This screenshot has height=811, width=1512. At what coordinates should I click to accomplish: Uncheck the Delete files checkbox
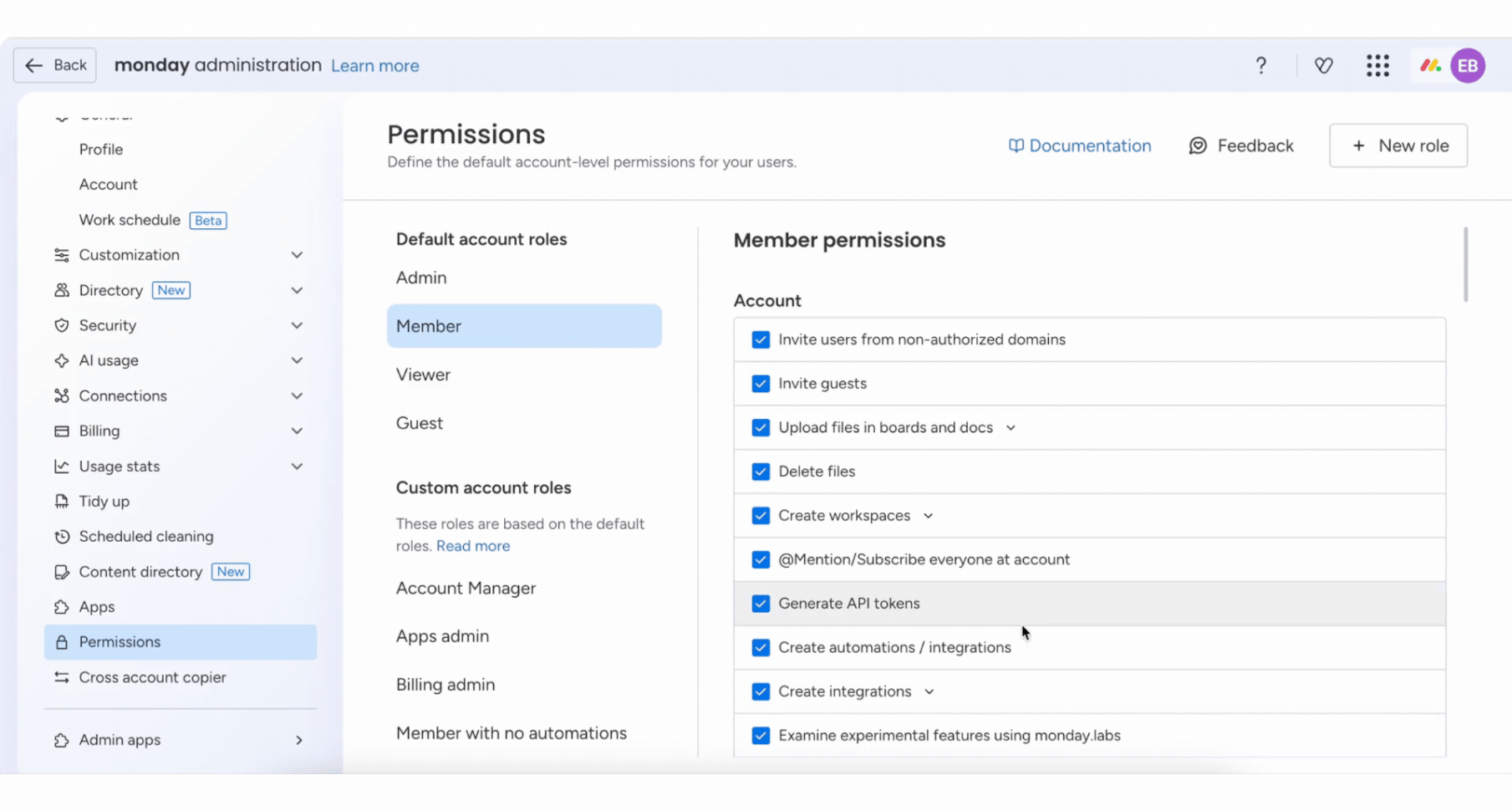click(761, 472)
